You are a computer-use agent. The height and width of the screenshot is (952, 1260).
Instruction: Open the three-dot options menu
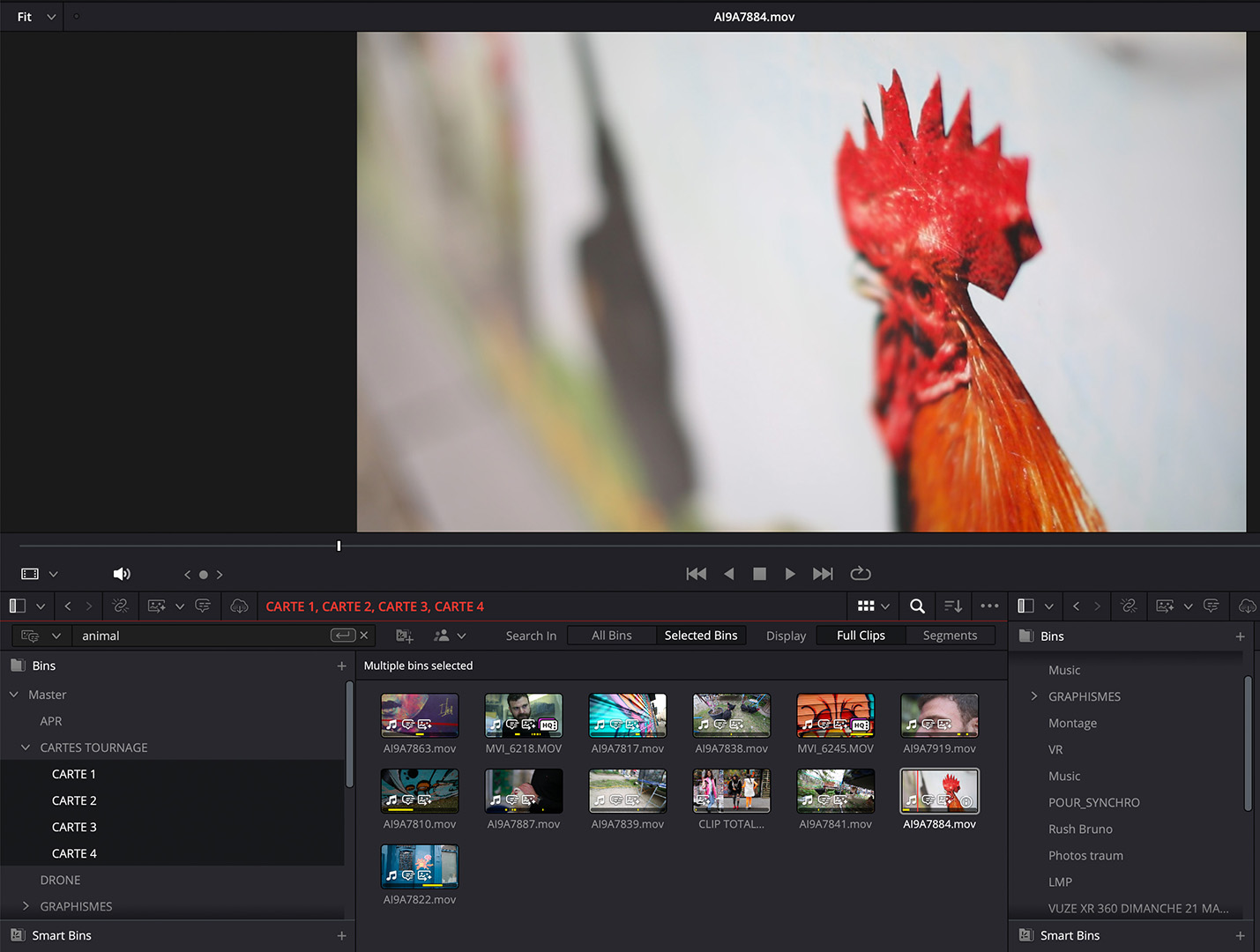coord(989,606)
